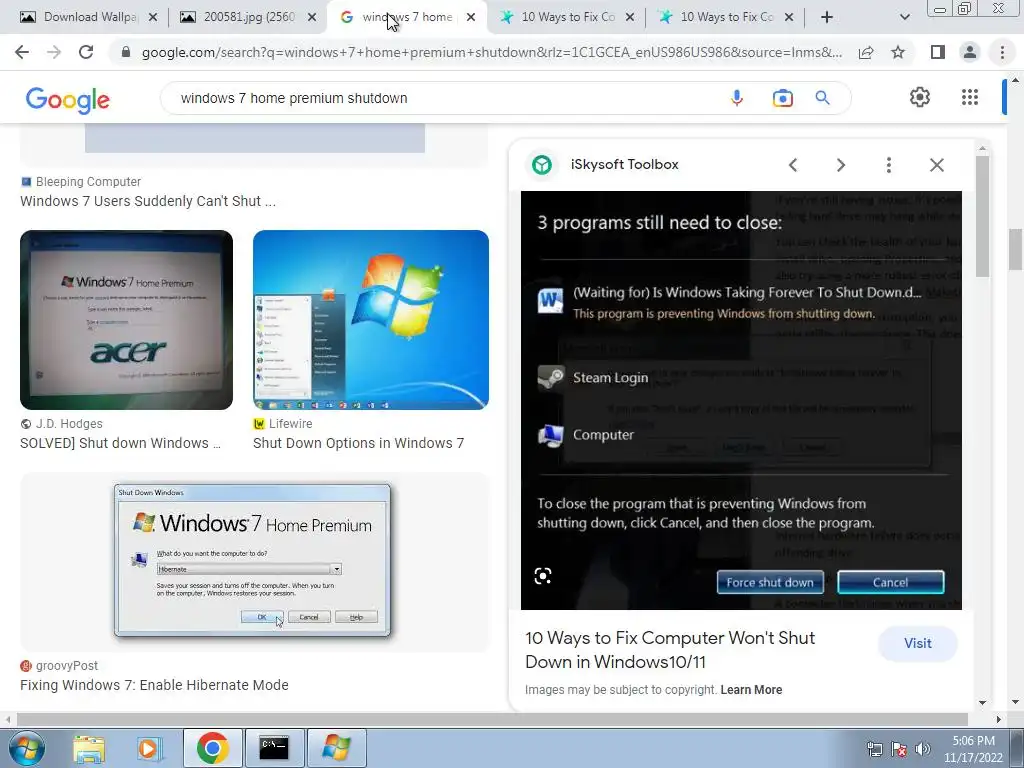Open the Windows Start button
This screenshot has width=1024, height=768.
tap(27, 748)
